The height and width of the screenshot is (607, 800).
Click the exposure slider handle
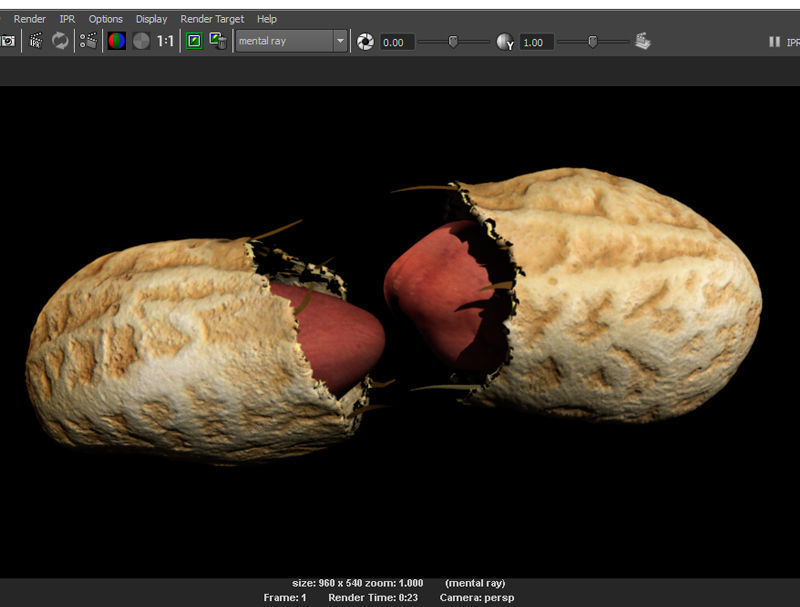(453, 41)
